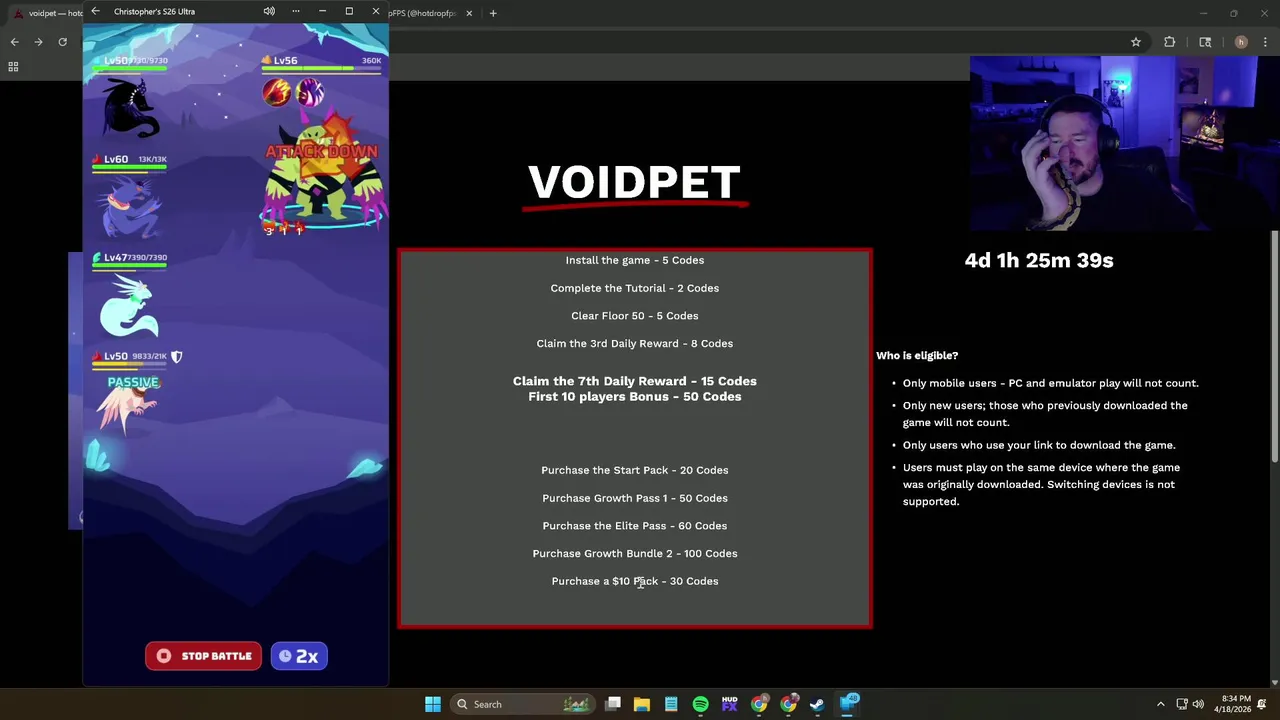This screenshot has height=720, width=1280.
Task: Click 'Purchase Growth Bundle 2 - 100 Codes'
Action: click(x=635, y=554)
